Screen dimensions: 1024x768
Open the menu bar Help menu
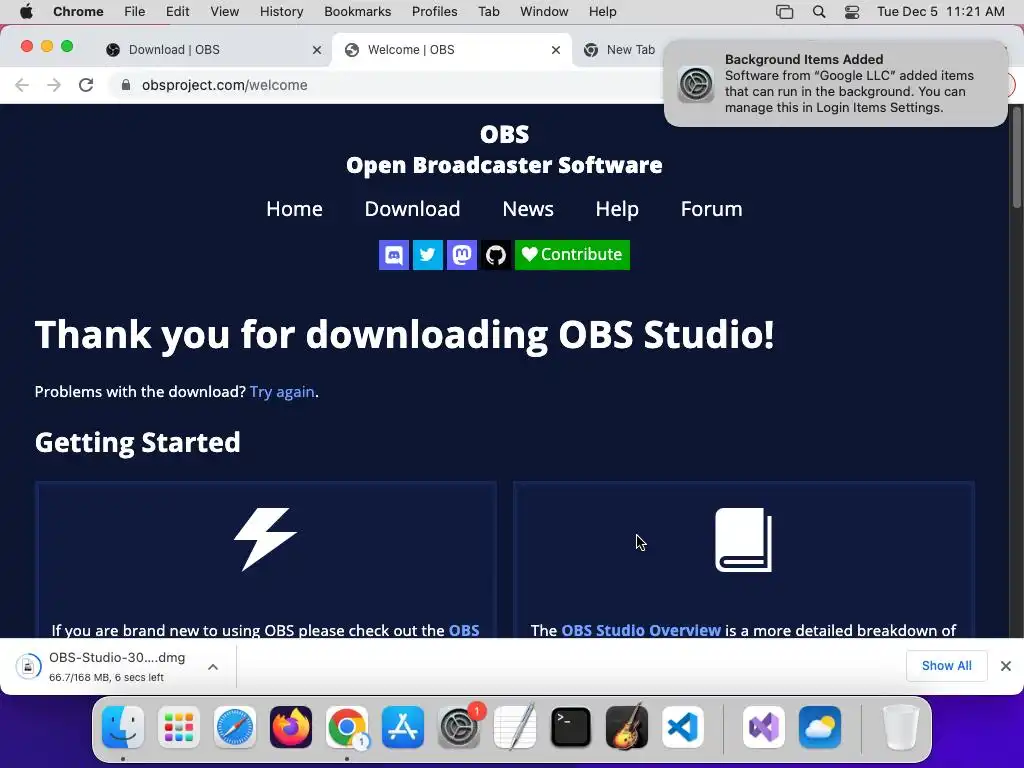pyautogui.click(x=602, y=12)
